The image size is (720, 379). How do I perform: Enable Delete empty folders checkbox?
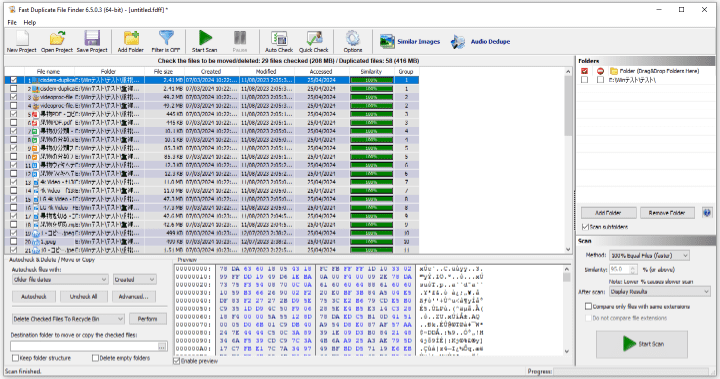coord(95,358)
